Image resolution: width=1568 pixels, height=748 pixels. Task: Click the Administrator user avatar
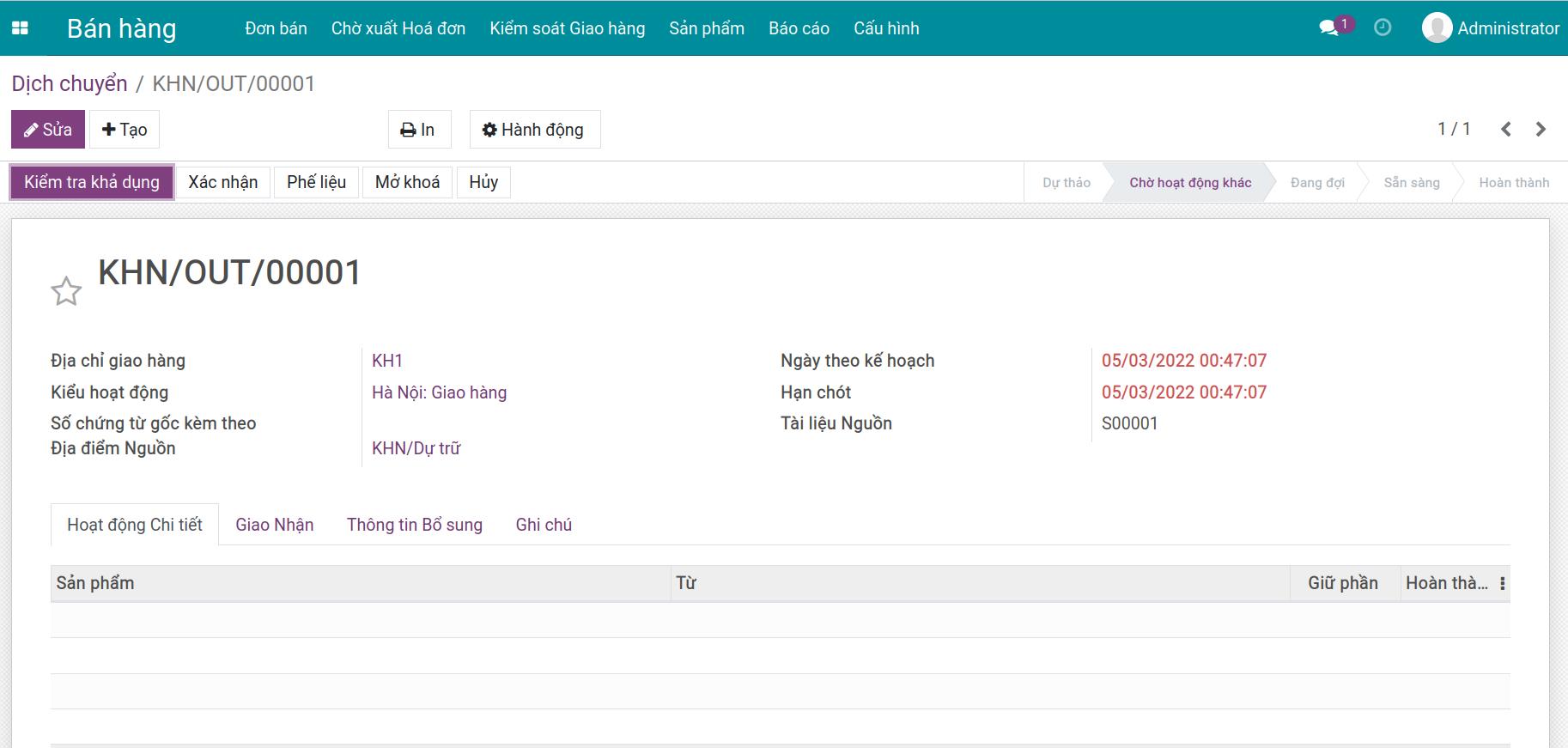tap(1437, 28)
